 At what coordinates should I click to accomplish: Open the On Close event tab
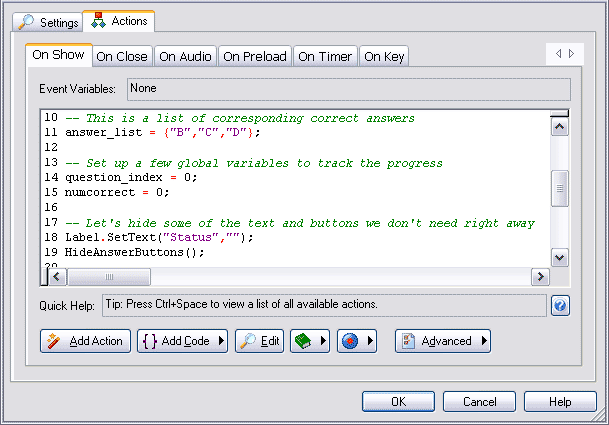point(122,57)
